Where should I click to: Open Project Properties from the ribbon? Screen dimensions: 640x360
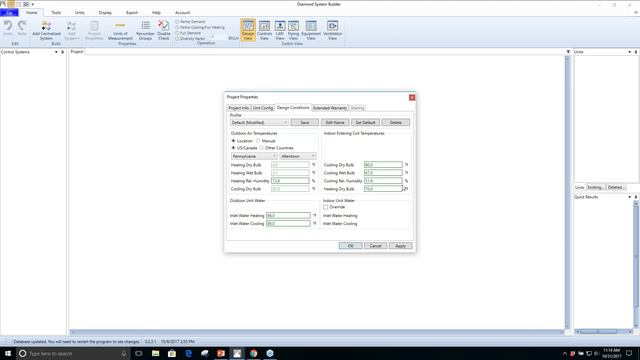pos(94,30)
